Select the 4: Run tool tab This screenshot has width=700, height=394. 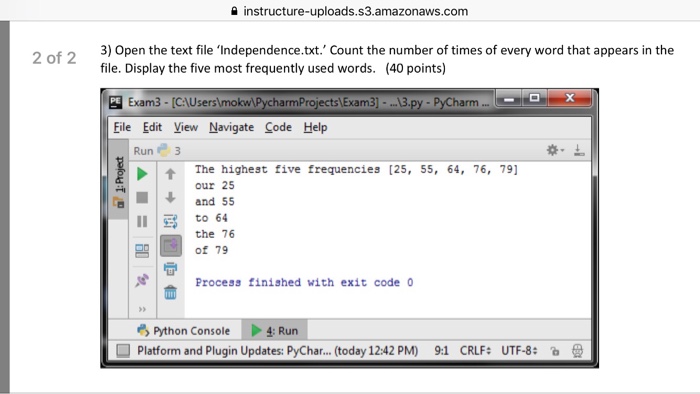275,331
